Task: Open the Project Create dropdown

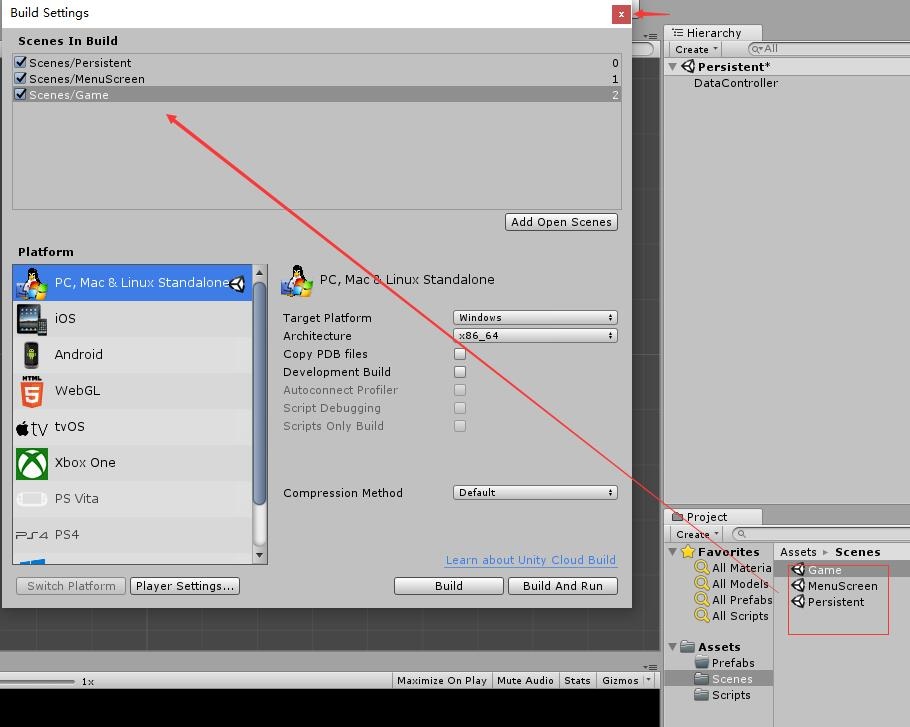Action: 697,534
